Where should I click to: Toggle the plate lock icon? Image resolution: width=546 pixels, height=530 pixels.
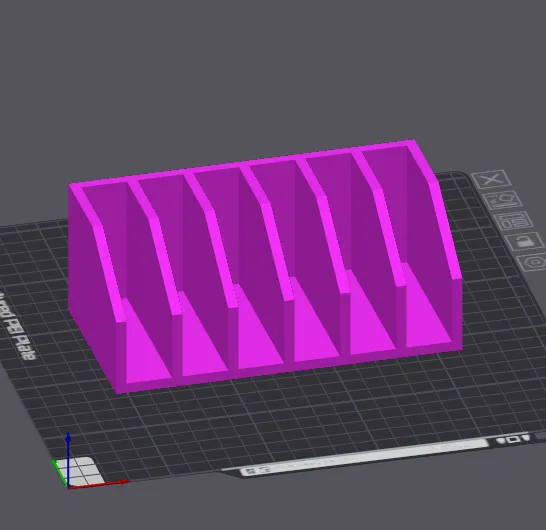[525, 241]
